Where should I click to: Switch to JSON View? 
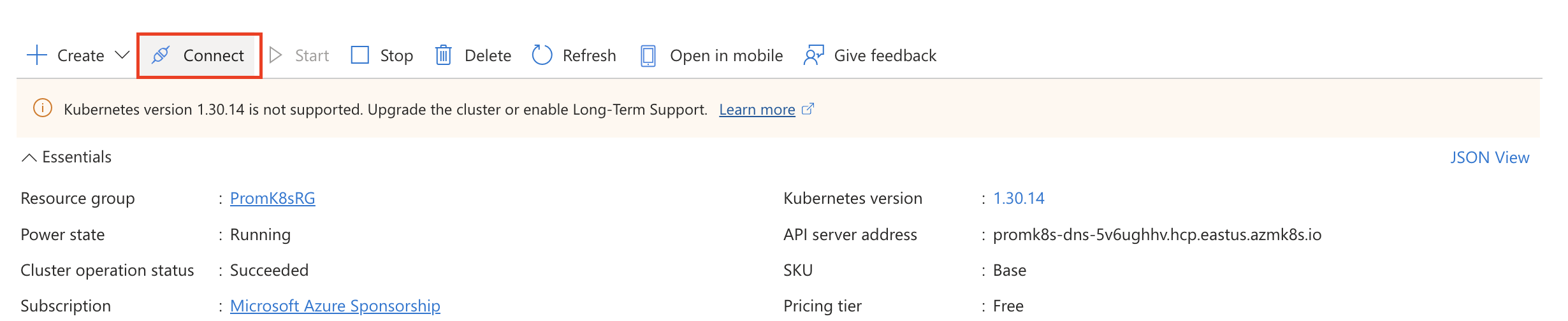1489,157
